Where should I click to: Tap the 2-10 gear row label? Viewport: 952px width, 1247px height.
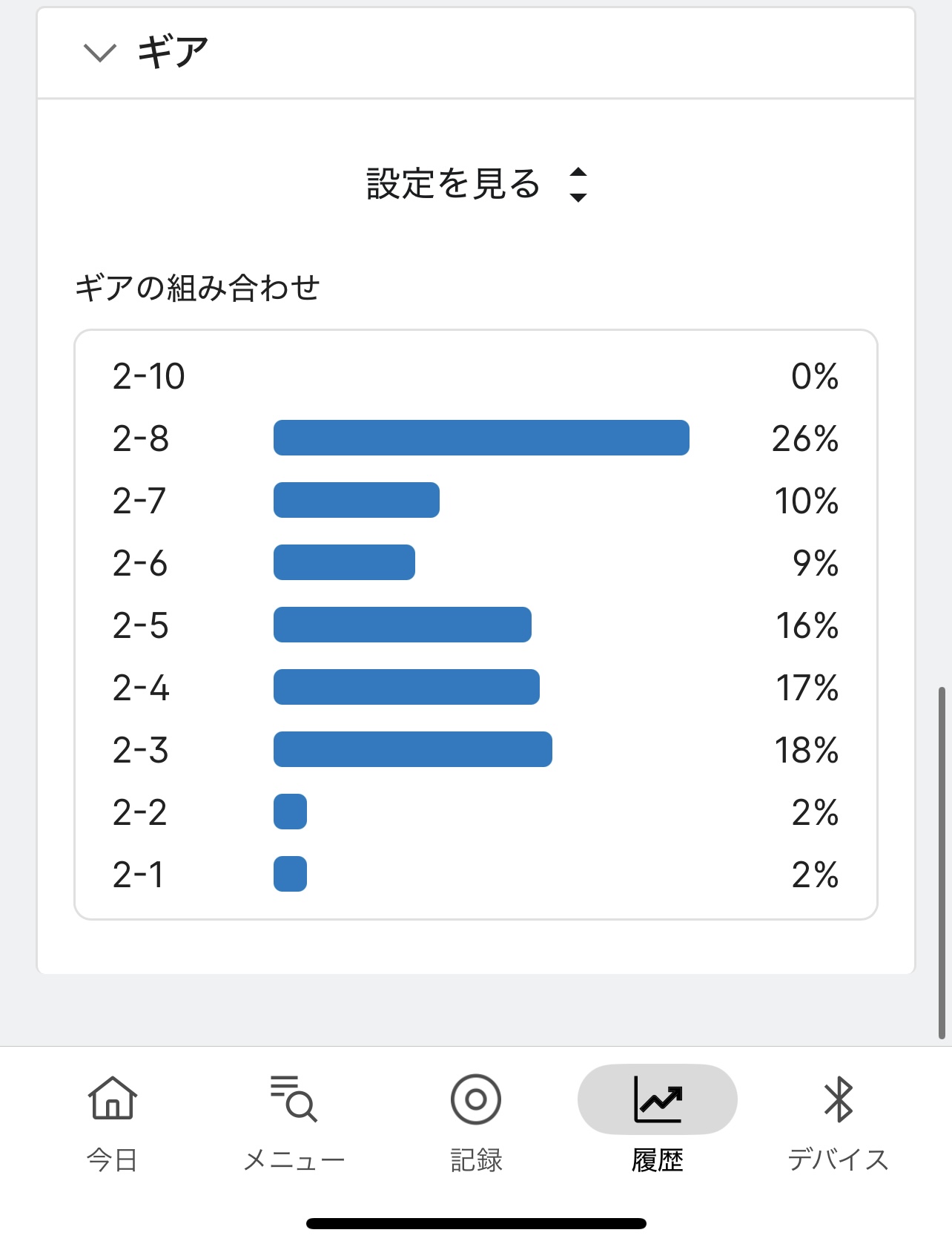[149, 376]
